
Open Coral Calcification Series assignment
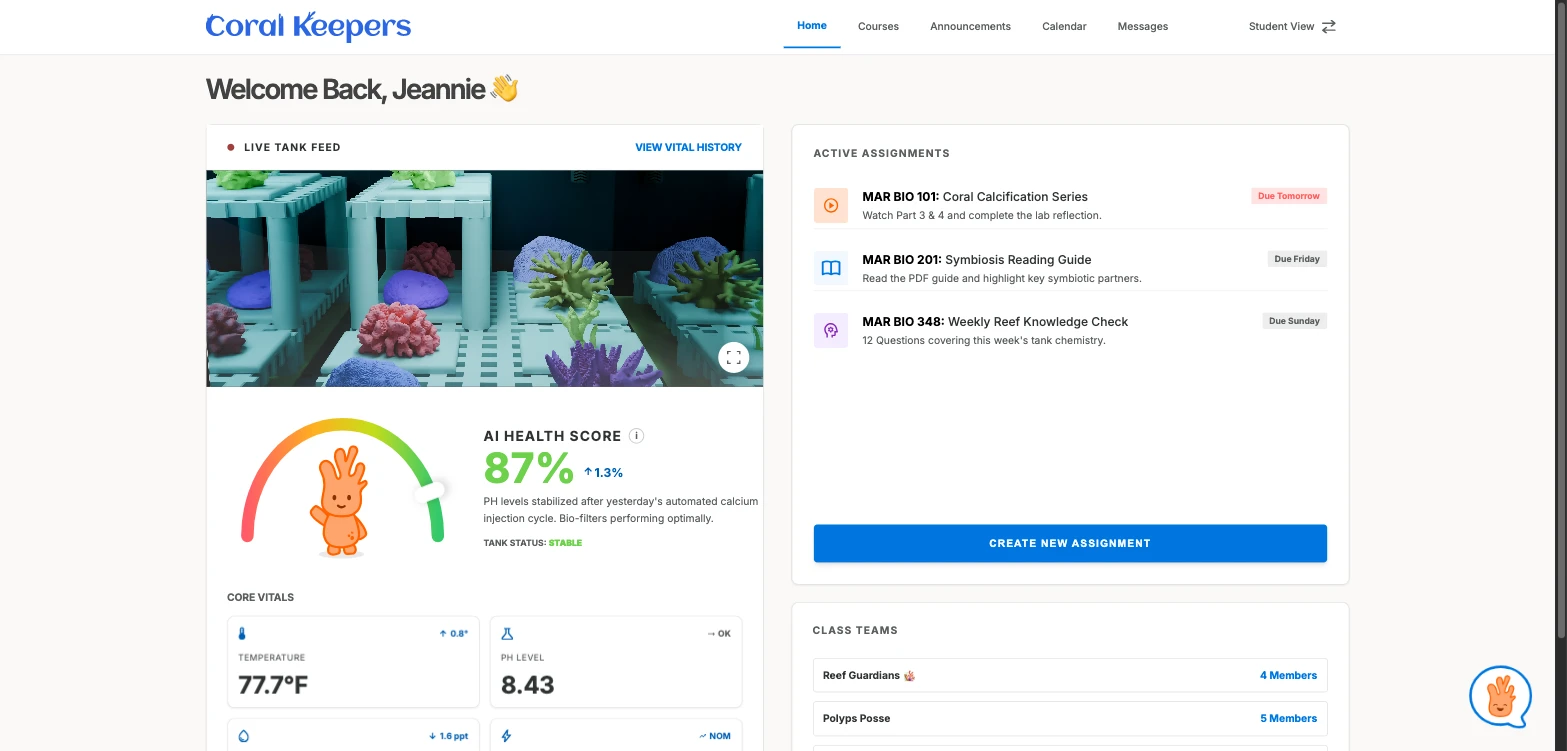(1070, 206)
